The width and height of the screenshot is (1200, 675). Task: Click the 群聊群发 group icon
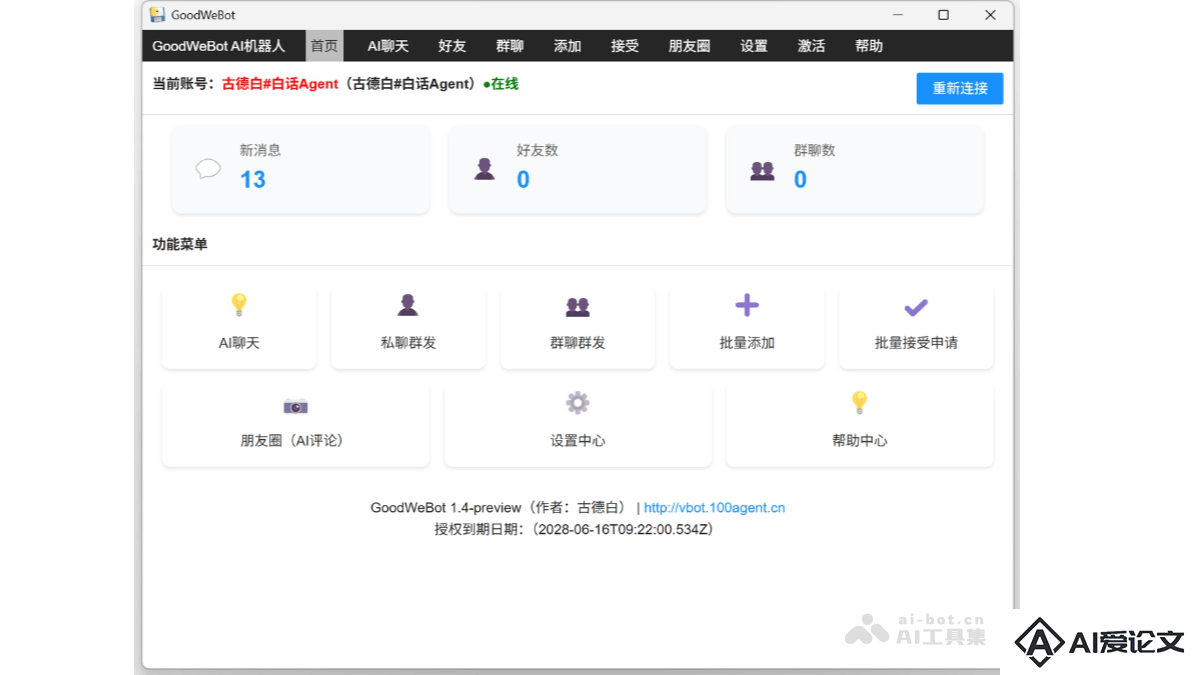tap(577, 306)
